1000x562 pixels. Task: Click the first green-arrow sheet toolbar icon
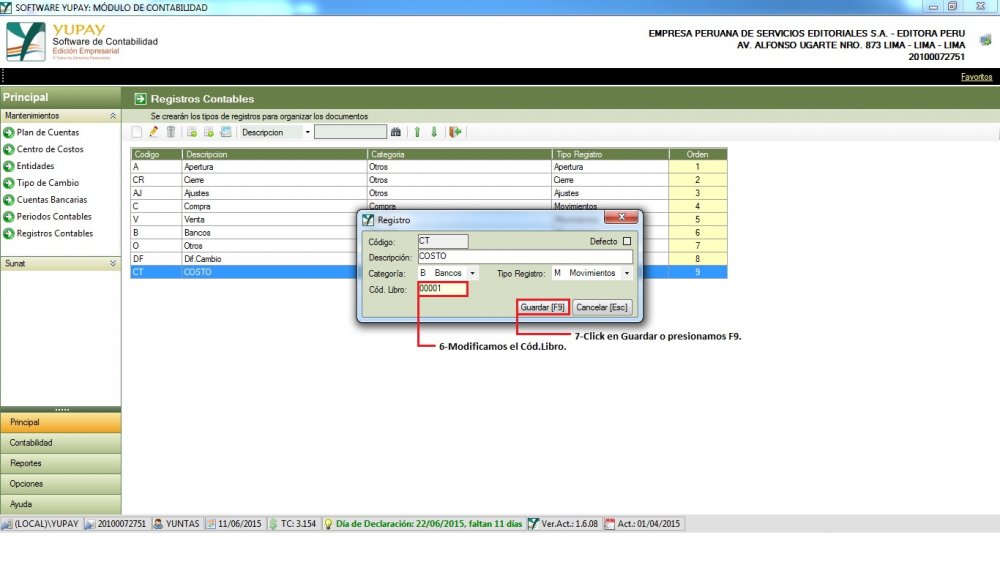(x=192, y=132)
